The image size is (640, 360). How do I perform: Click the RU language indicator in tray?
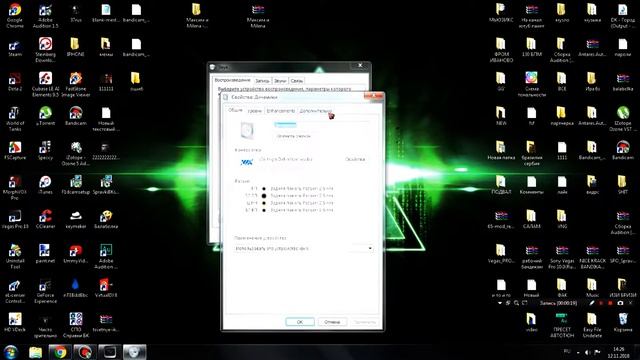(567, 351)
